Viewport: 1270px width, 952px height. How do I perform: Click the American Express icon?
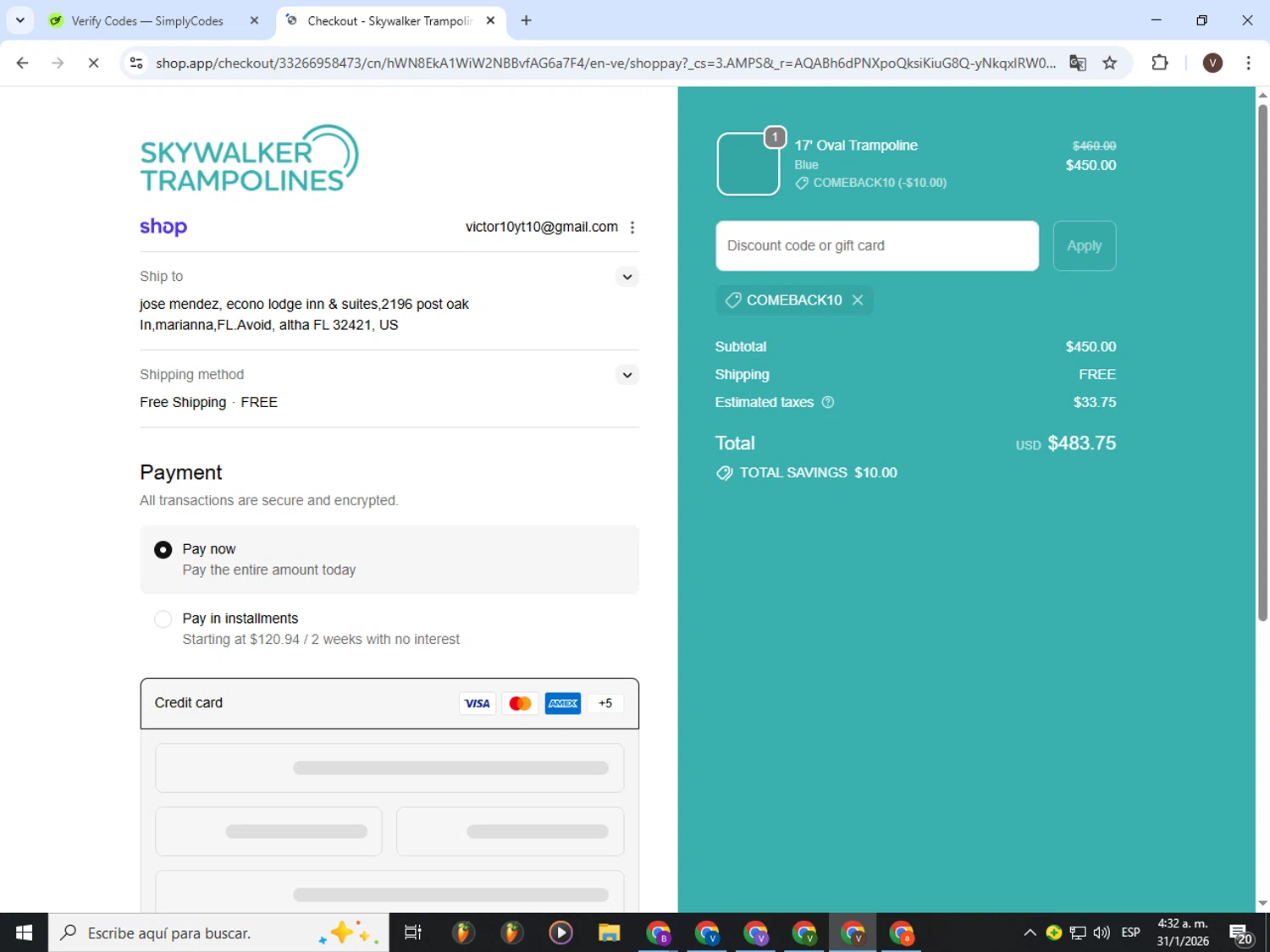pyautogui.click(x=563, y=703)
